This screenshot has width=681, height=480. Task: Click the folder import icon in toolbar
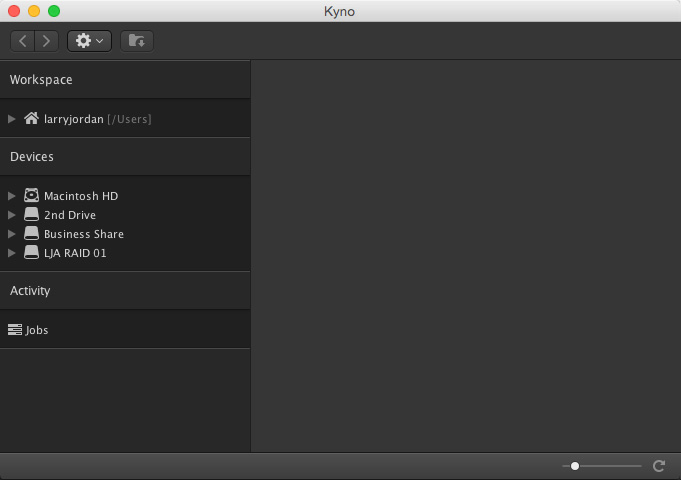(x=137, y=41)
